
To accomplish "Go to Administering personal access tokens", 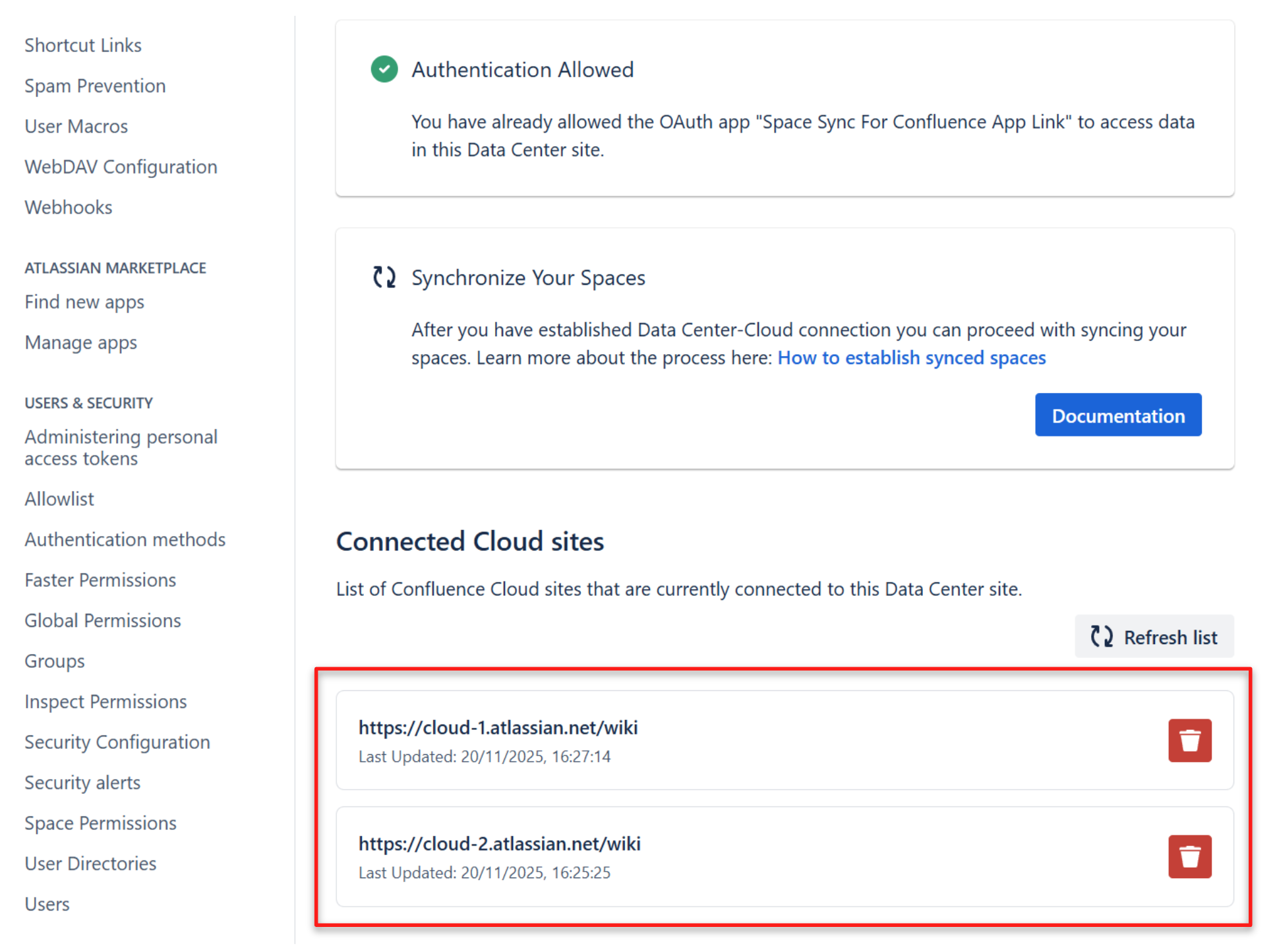I will pyautogui.click(x=121, y=447).
